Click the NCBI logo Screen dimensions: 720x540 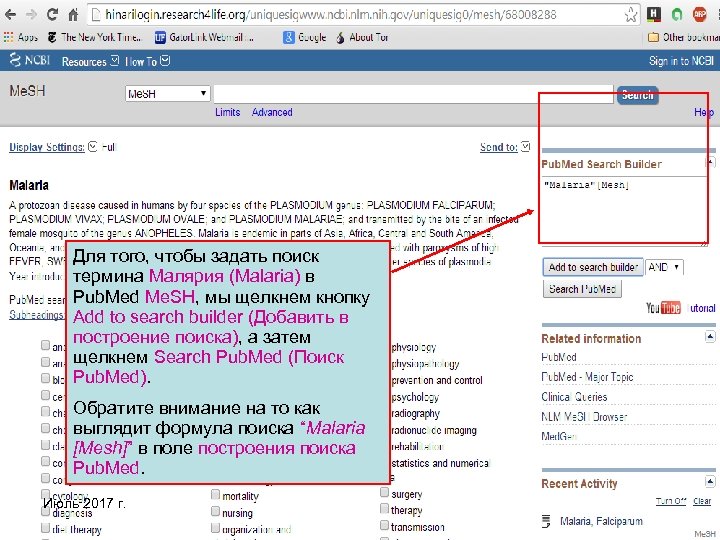coord(30,60)
